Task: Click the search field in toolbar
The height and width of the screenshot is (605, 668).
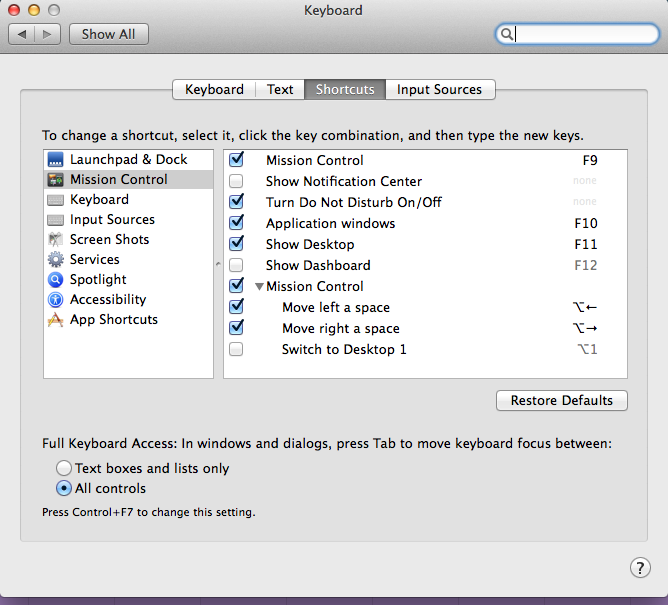Action: click(580, 34)
